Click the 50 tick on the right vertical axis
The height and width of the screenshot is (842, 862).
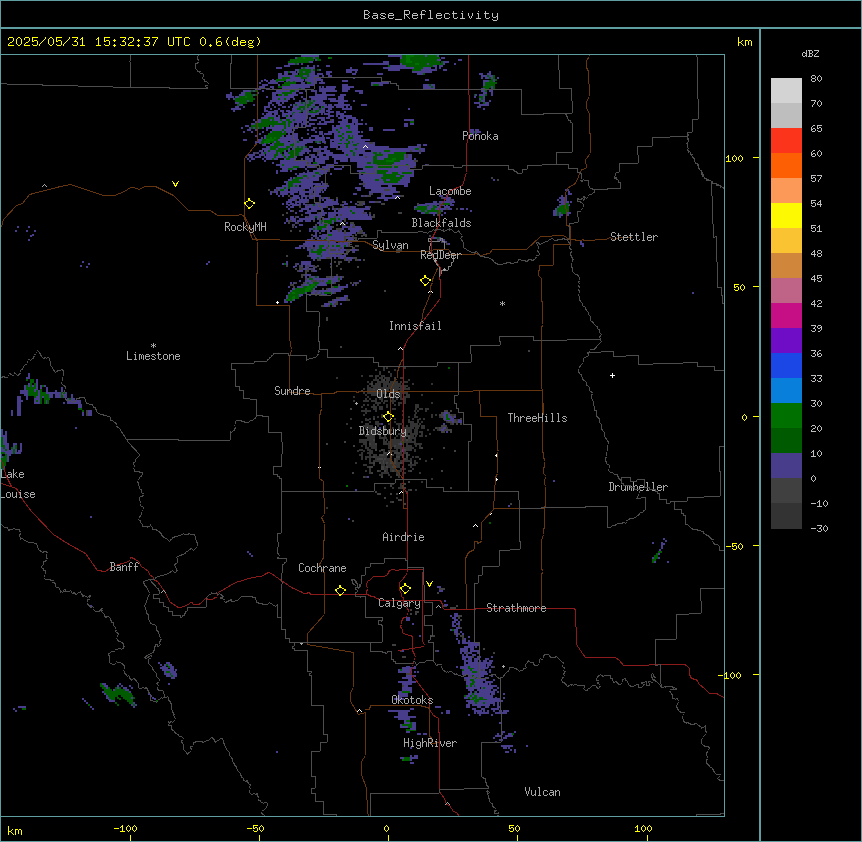pos(739,287)
